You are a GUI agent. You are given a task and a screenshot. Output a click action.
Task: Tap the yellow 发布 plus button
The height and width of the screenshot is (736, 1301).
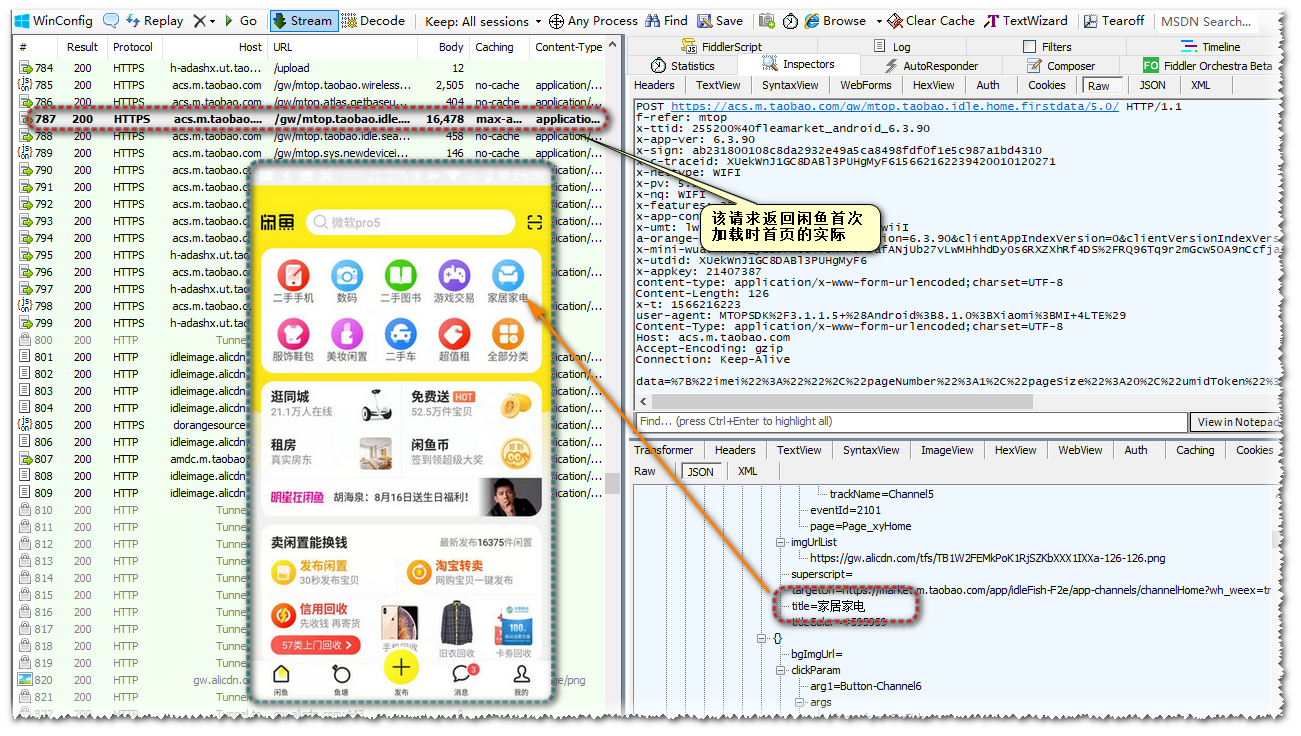401,668
